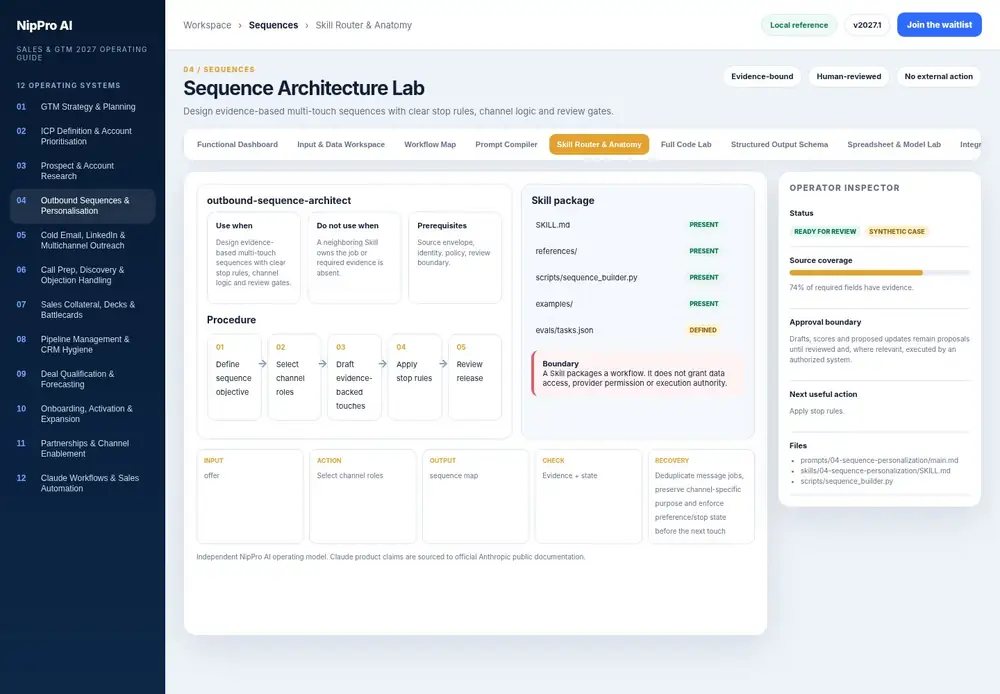The image size is (1000, 694).
Task: Go to 06 Call Prep, Discovery & Objection Handling
Action: (x=82, y=275)
